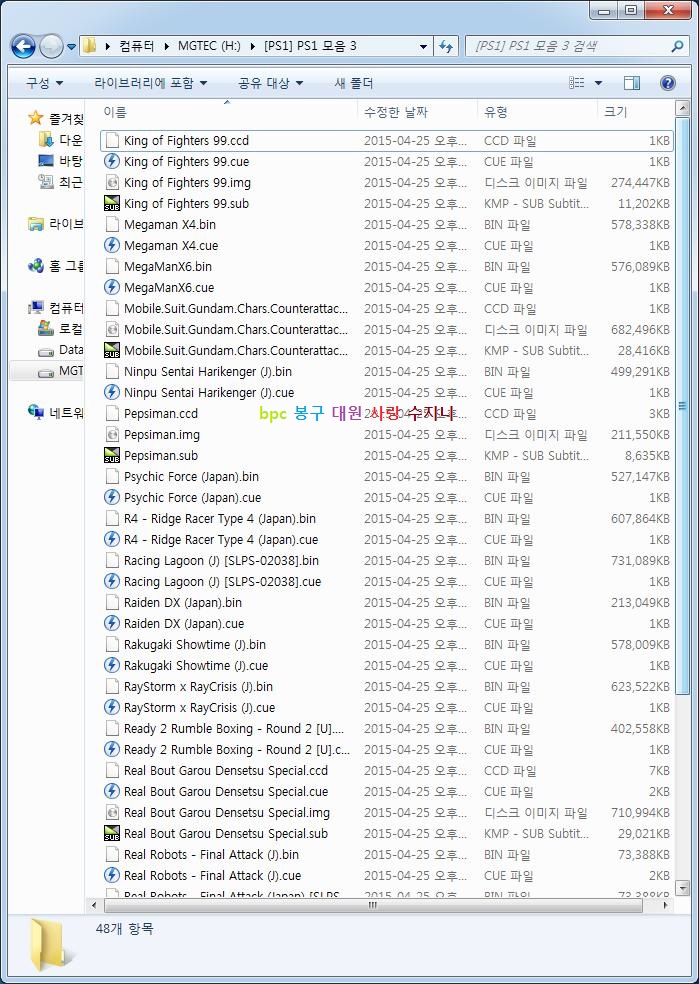
Task: Click the Pepsiman.img disc image icon
Action: 112,434
